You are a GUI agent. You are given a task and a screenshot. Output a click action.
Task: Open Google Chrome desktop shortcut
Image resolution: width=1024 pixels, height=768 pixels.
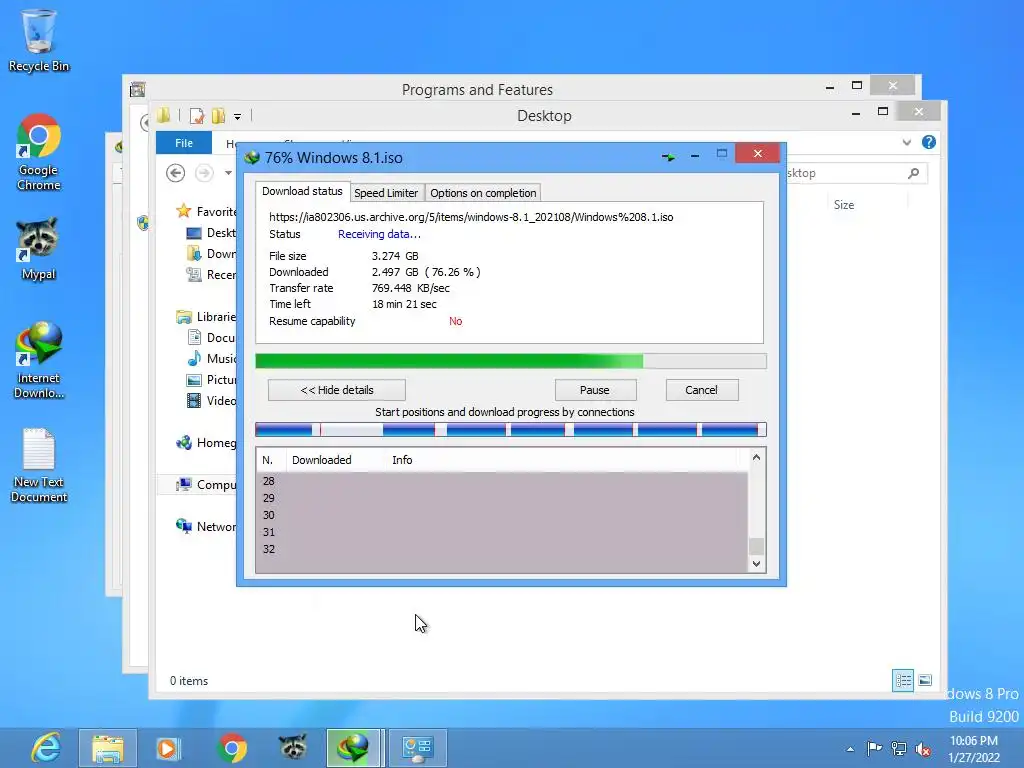tap(39, 152)
